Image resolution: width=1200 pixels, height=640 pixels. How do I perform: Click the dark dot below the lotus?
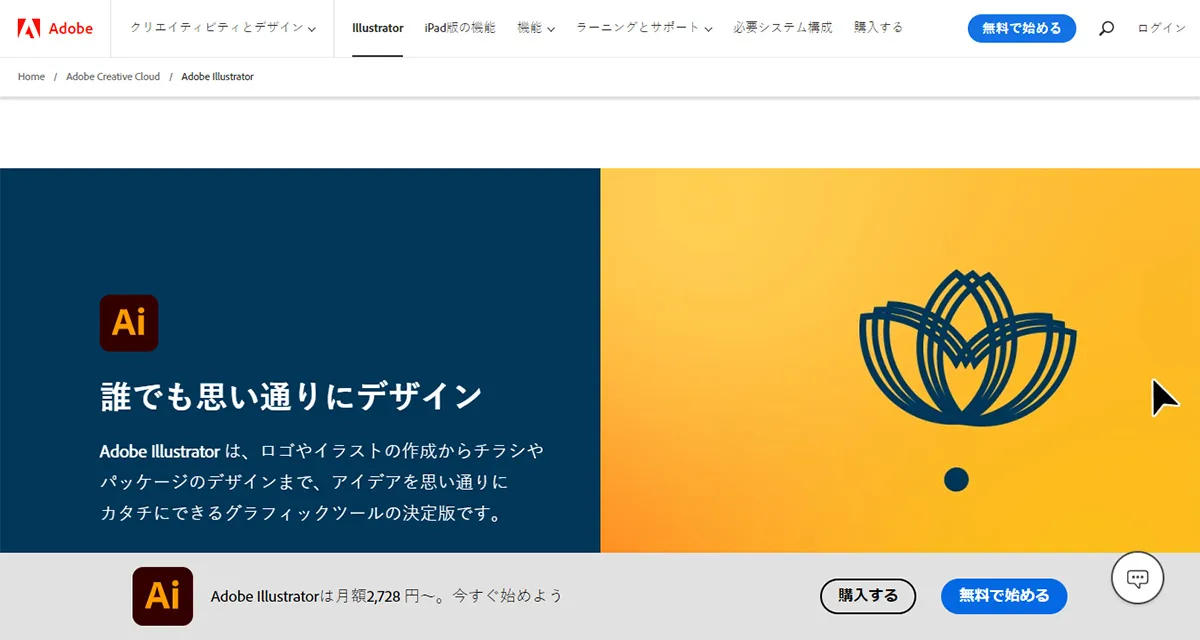(x=957, y=480)
